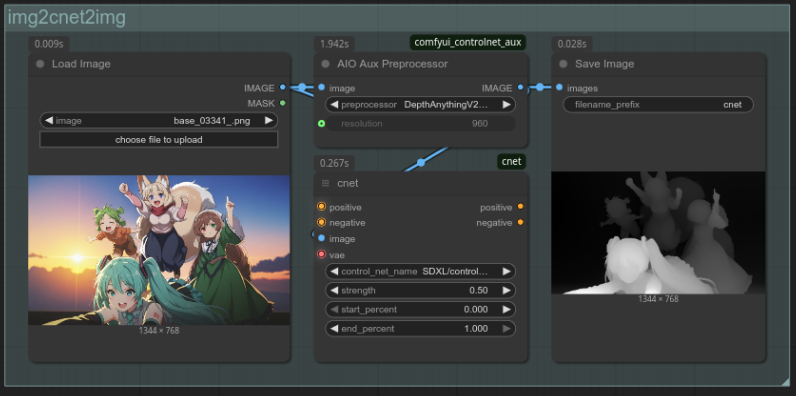Click the comfyui_controlnet_aux badge
The height and width of the screenshot is (396, 796).
(468, 42)
